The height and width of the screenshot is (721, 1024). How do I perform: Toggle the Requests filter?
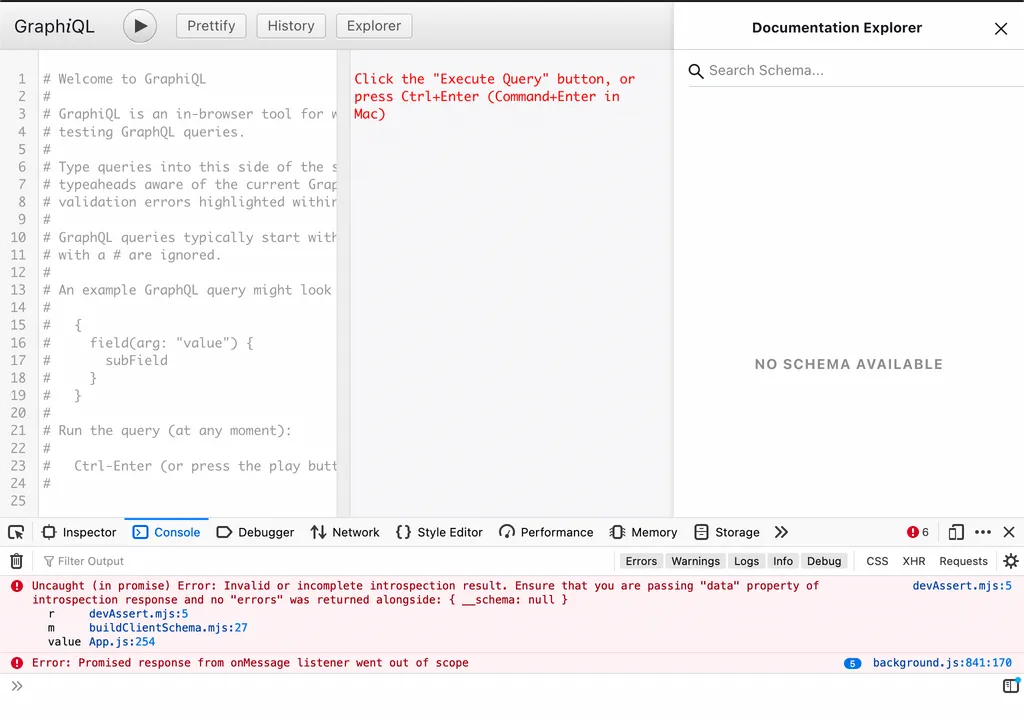[x=963, y=561]
